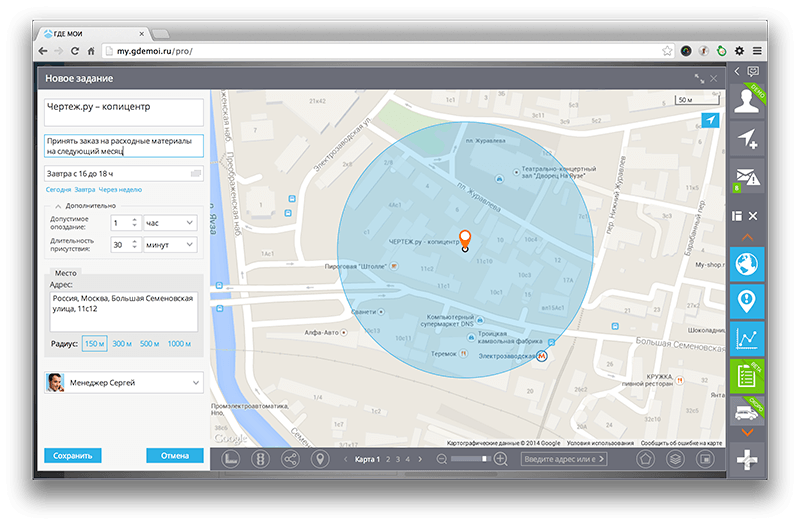This screenshot has width=800, height=525.
Task: Go to next map with the right chevron
Action: [420, 459]
